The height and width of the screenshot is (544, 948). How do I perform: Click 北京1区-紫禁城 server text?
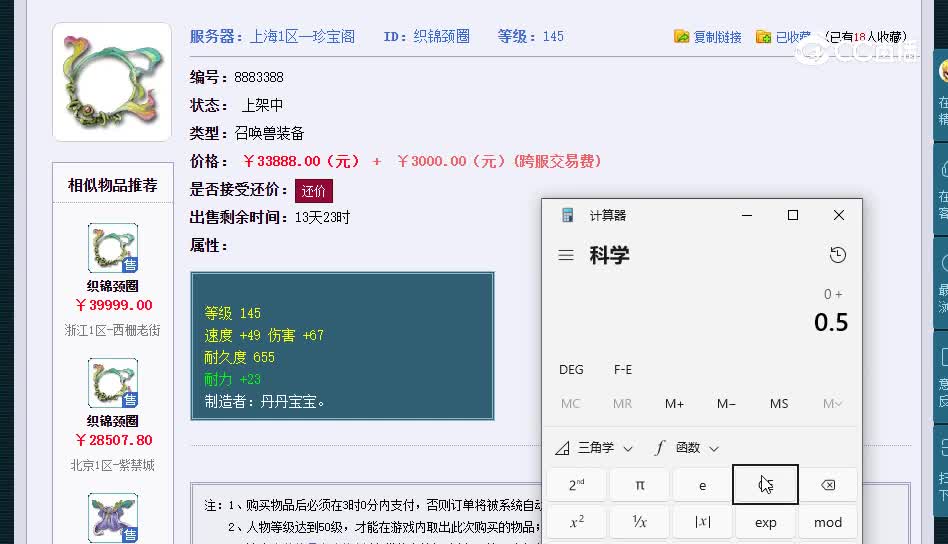(x=112, y=465)
